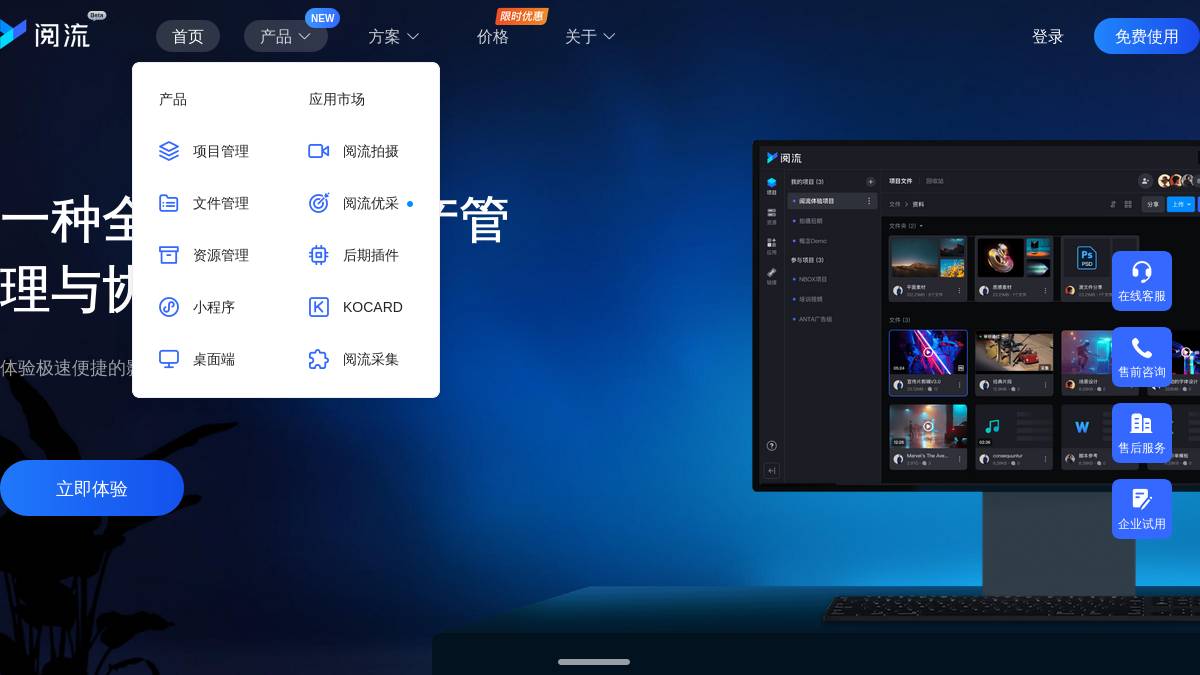This screenshot has width=1200, height=675.
Task: Open the 关于 navigation menu
Action: point(590,36)
